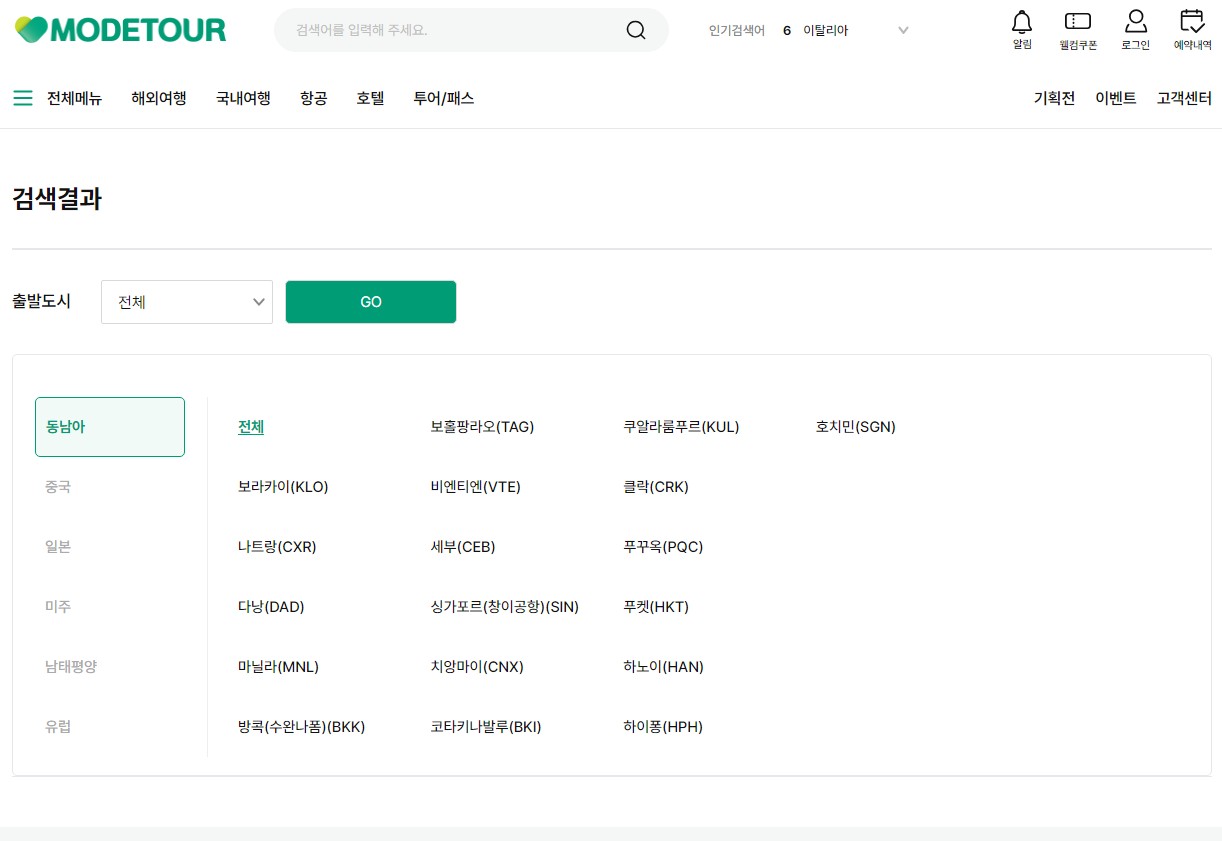Click the 웰컴쿠폰 coupon icon
The width and height of the screenshot is (1222, 841).
coord(1077,28)
